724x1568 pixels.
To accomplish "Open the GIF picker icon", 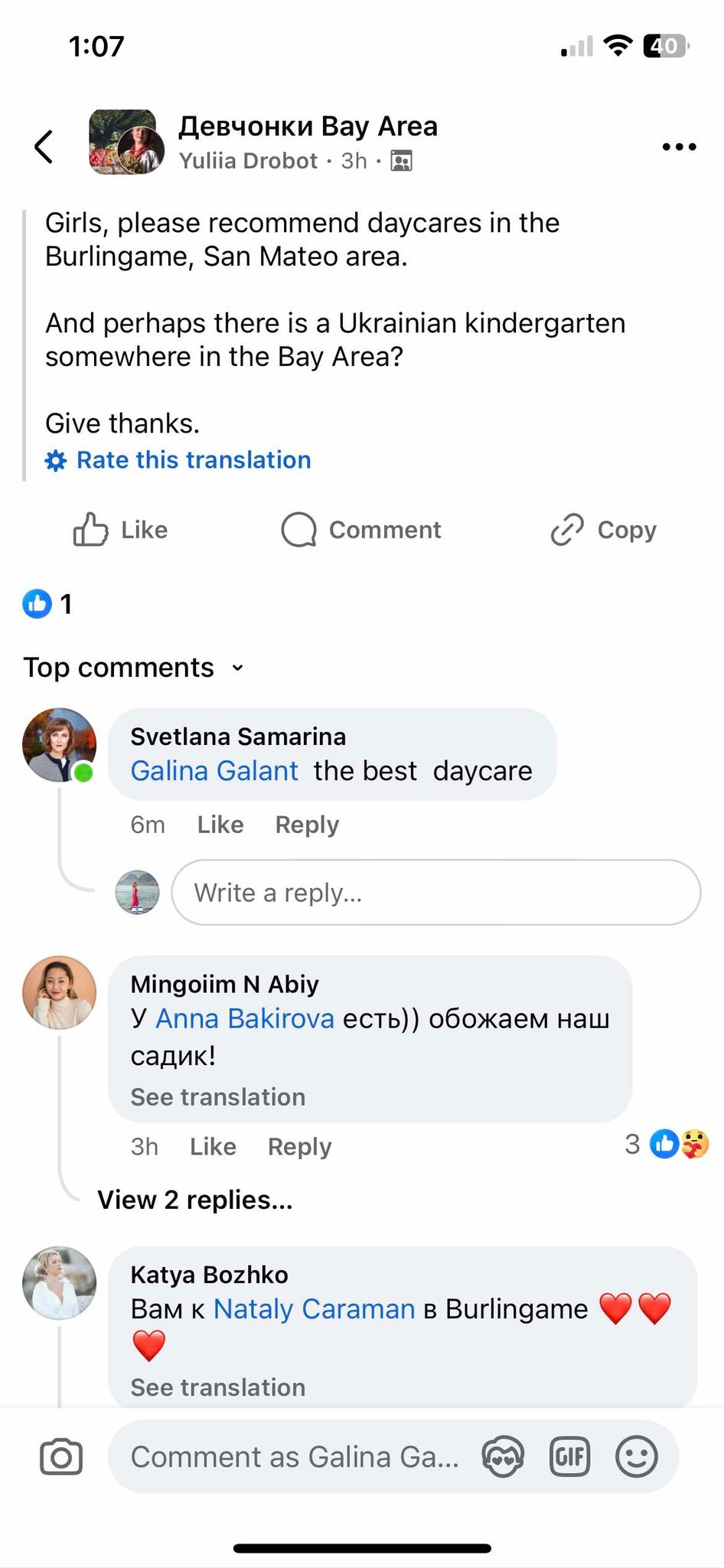I will [570, 1456].
